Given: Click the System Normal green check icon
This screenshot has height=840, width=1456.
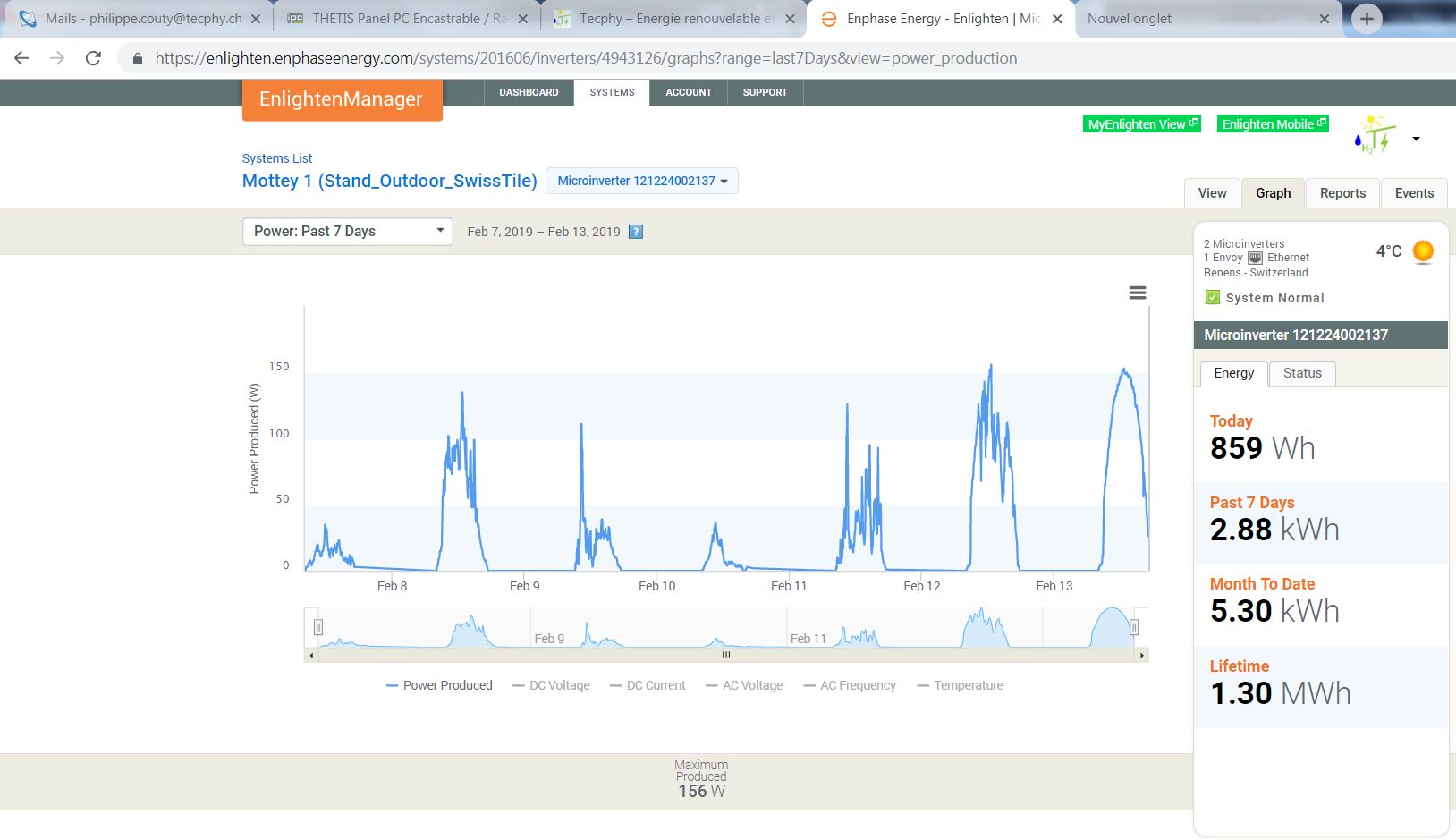Looking at the screenshot, I should point(1213,297).
